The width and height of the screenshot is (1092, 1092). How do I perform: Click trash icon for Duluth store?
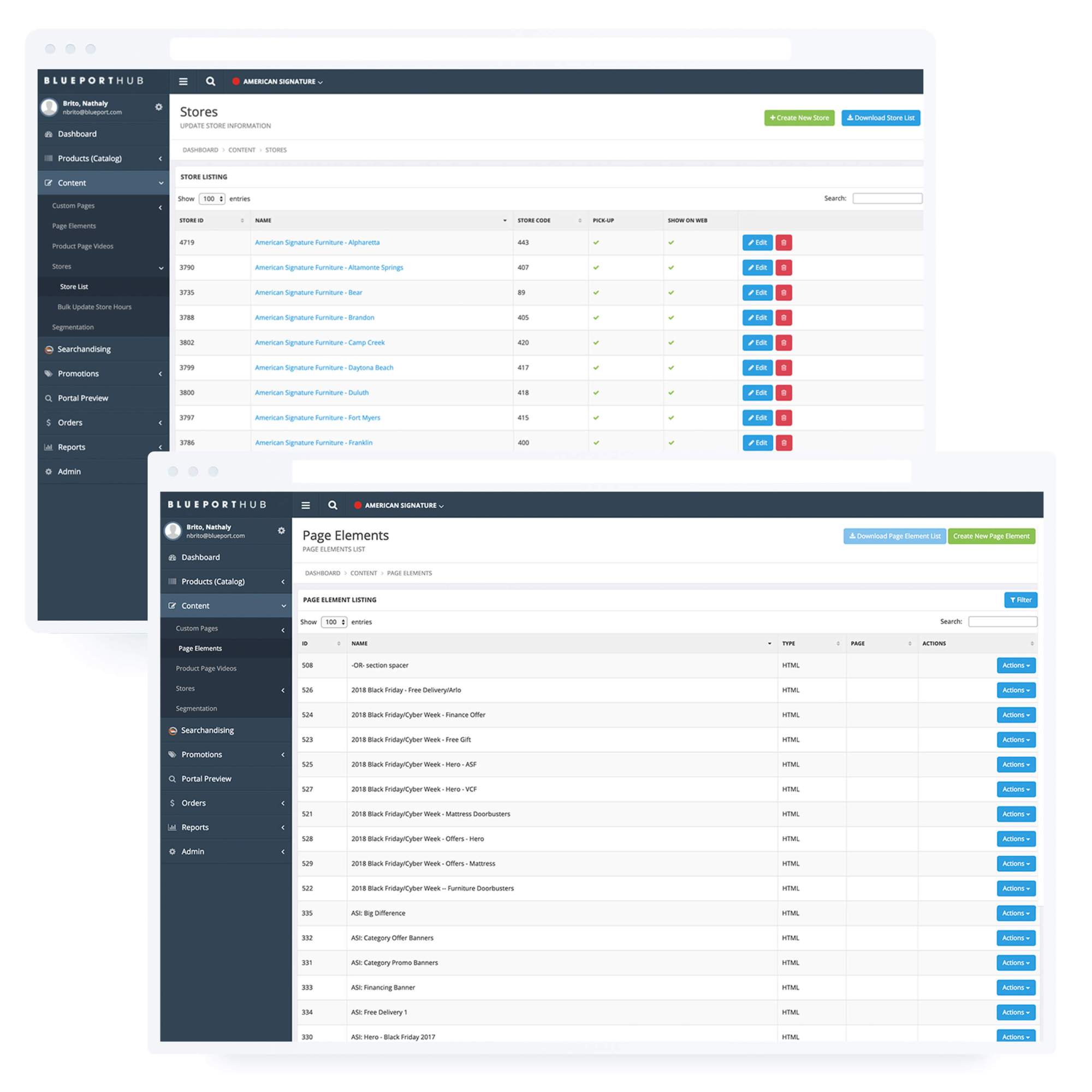tap(784, 393)
